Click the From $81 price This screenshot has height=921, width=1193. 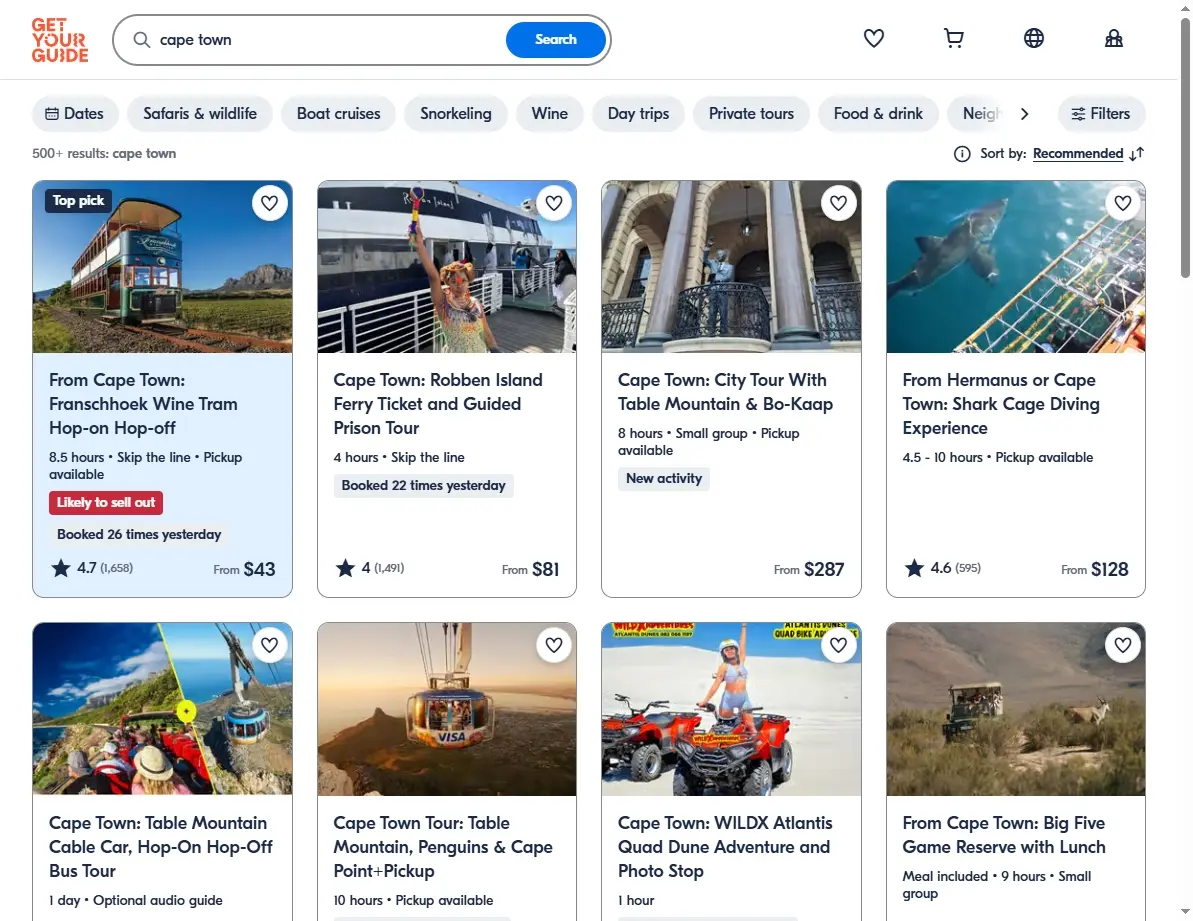pyautogui.click(x=530, y=570)
